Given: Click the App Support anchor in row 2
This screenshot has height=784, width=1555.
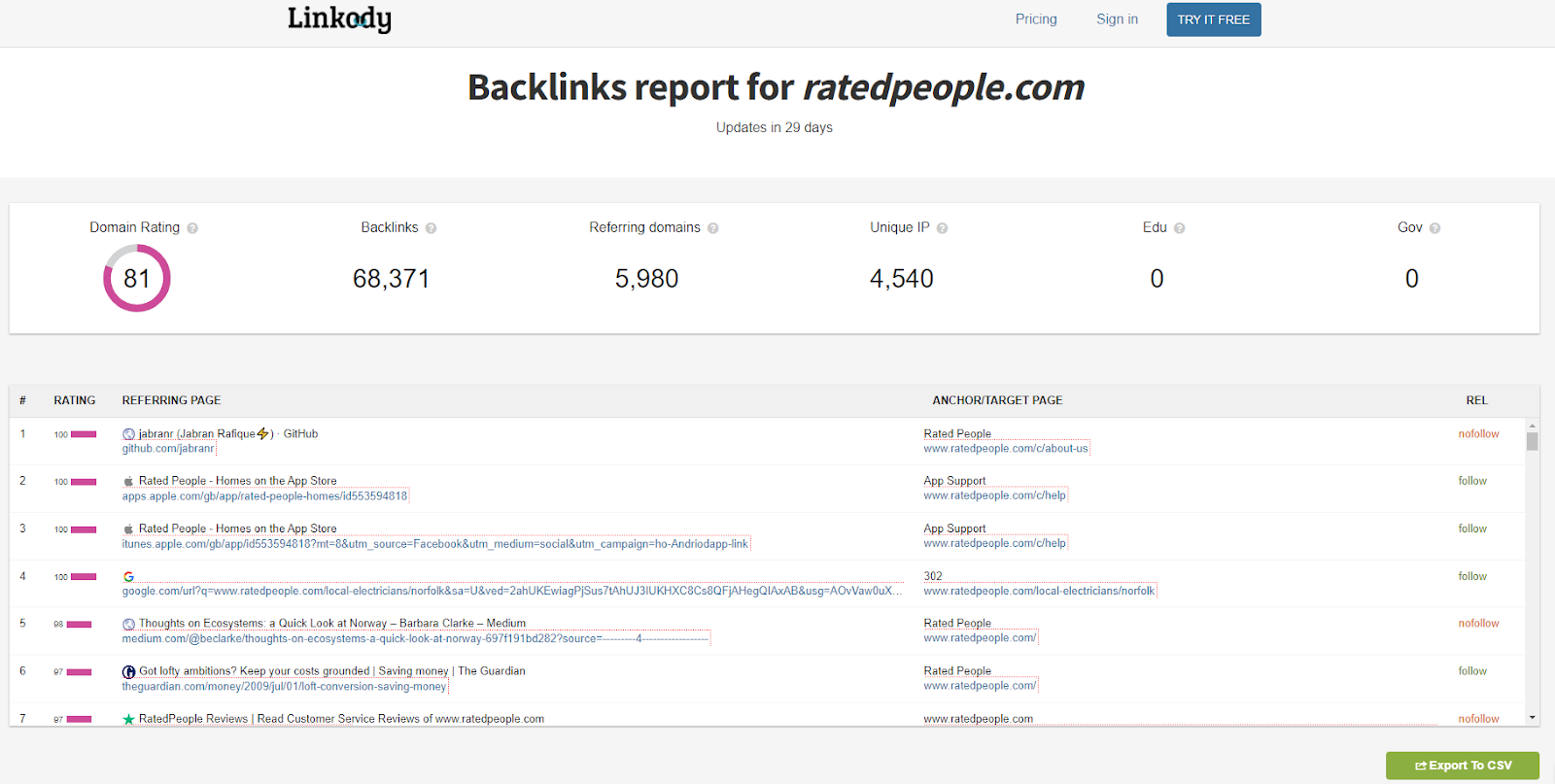Looking at the screenshot, I should (954, 481).
